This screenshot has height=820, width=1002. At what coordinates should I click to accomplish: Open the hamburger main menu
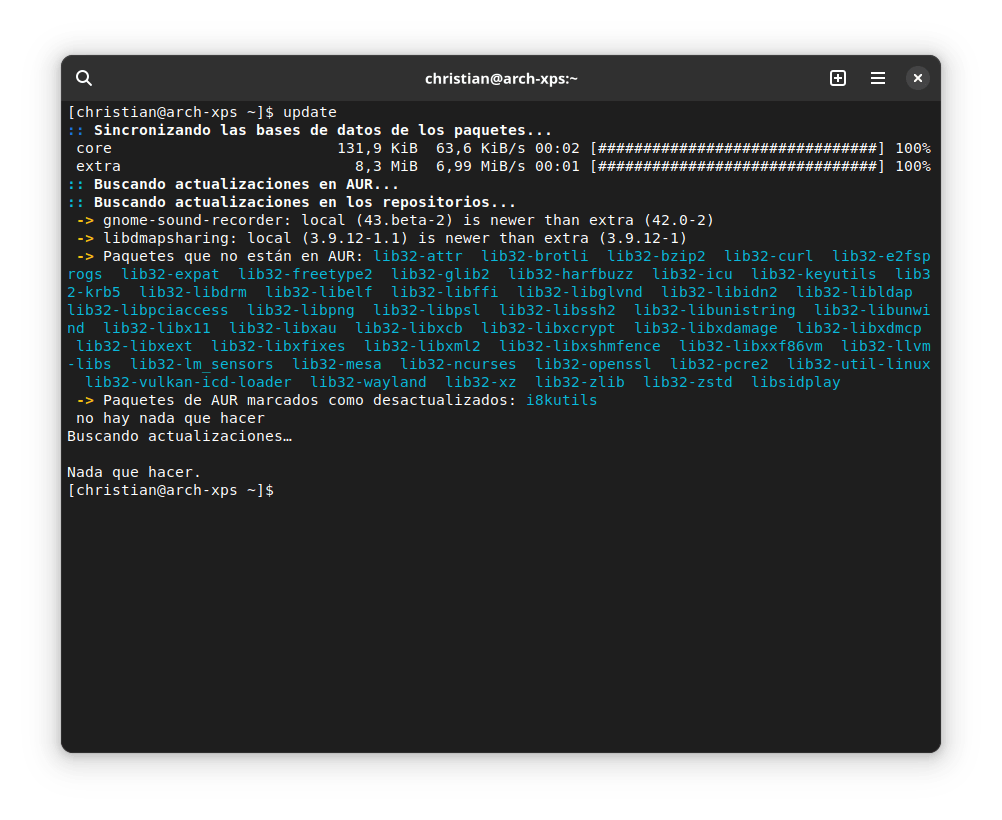pyautogui.click(x=878, y=78)
